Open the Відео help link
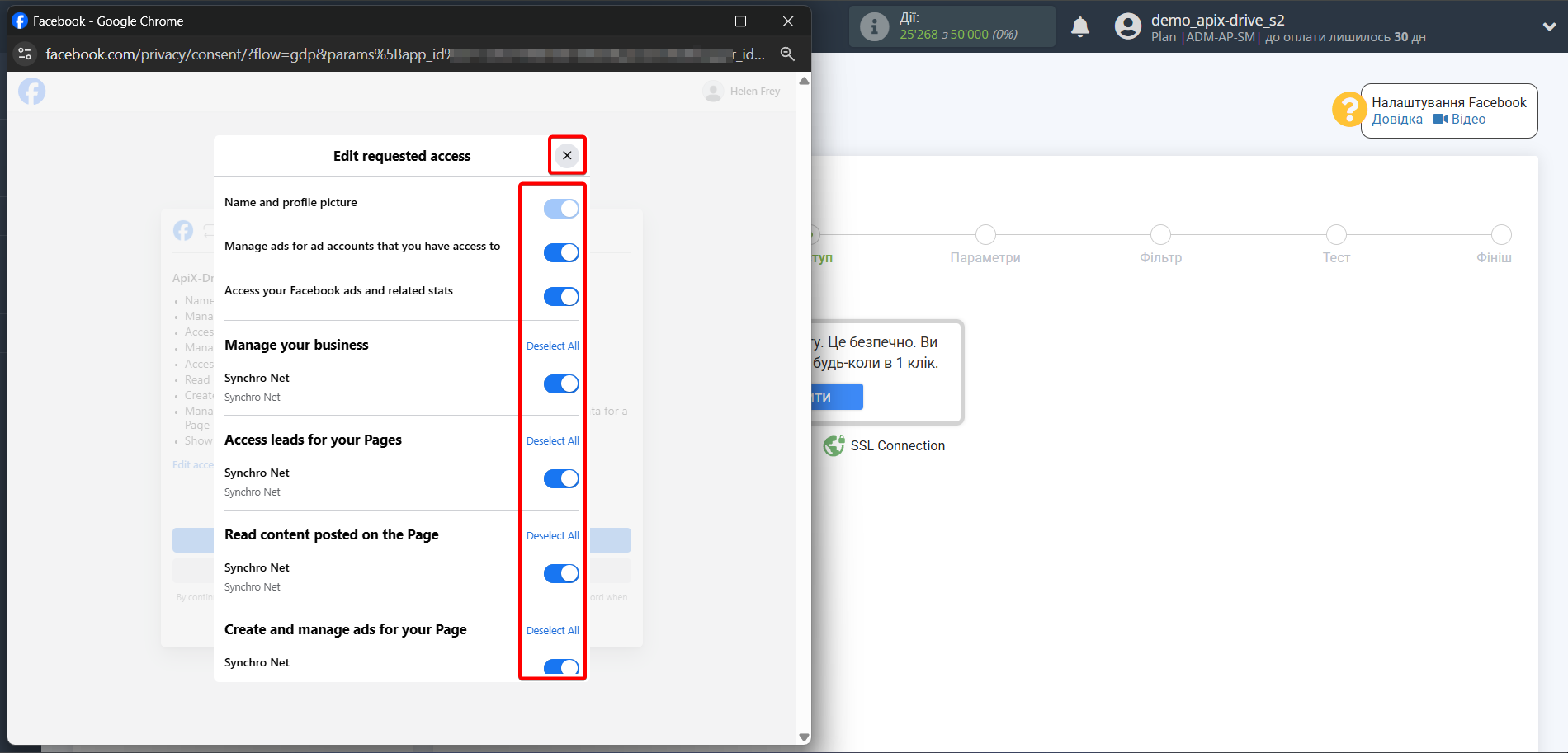 [1460, 120]
